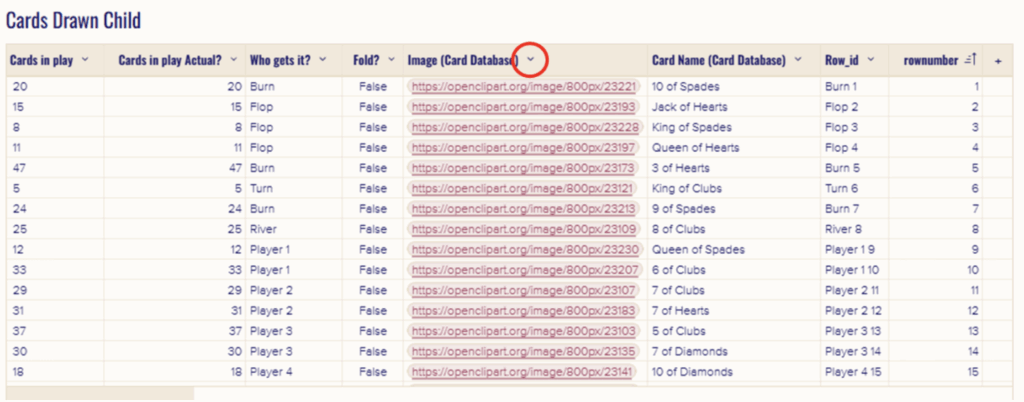Open the Jack of Hearts image link

[x=522, y=107]
